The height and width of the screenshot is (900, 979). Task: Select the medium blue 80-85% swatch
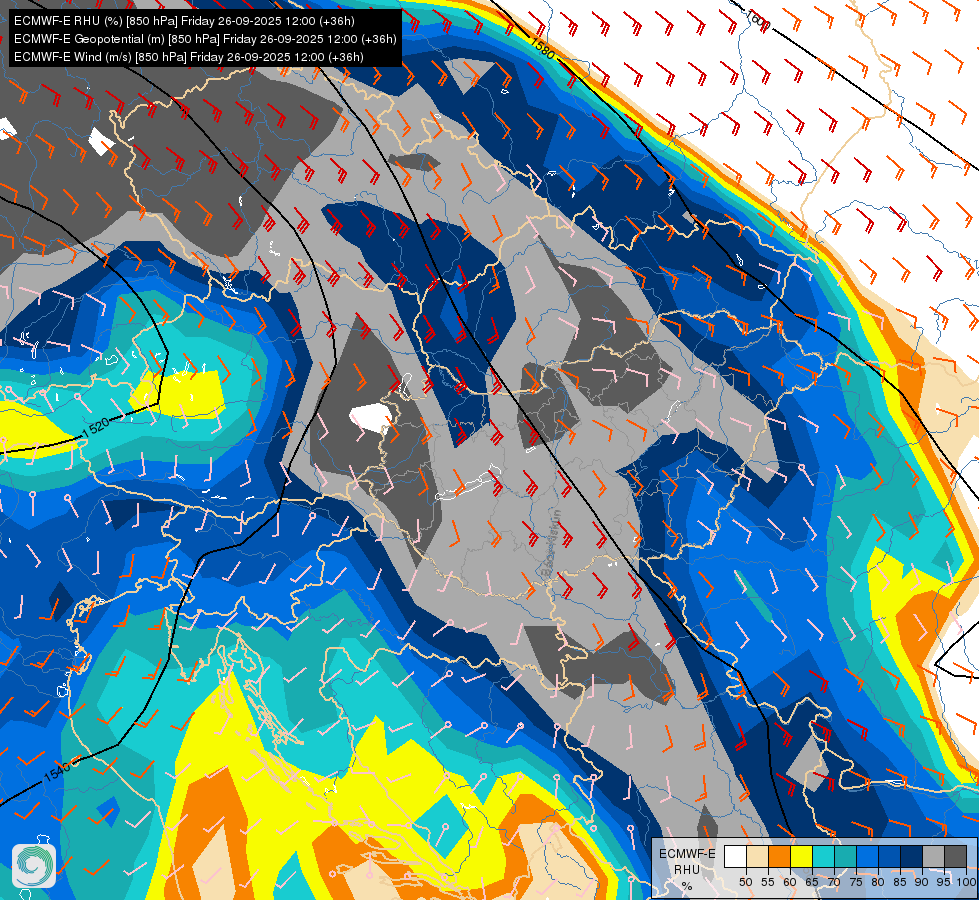click(890, 856)
